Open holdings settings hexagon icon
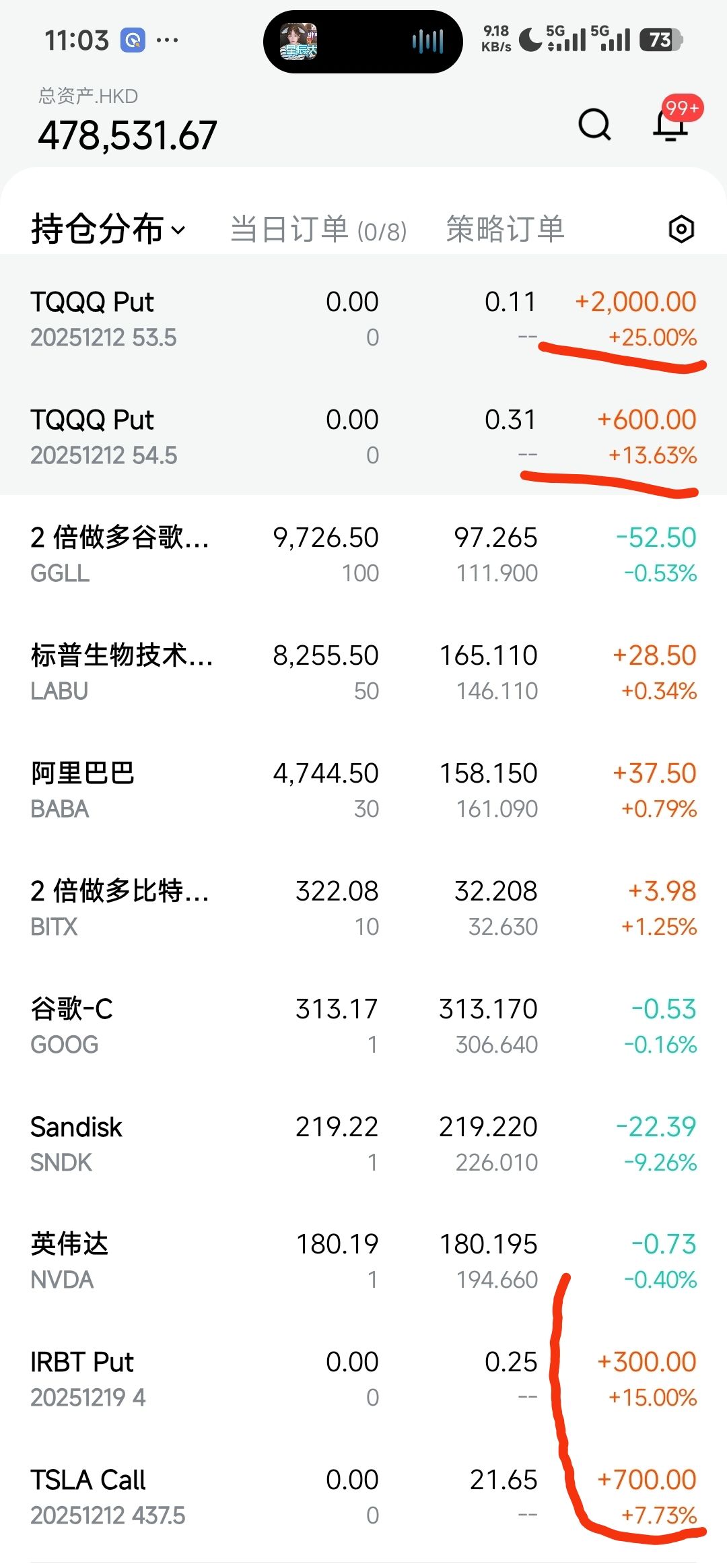Image resolution: width=727 pixels, height=1568 pixels. 681,229
